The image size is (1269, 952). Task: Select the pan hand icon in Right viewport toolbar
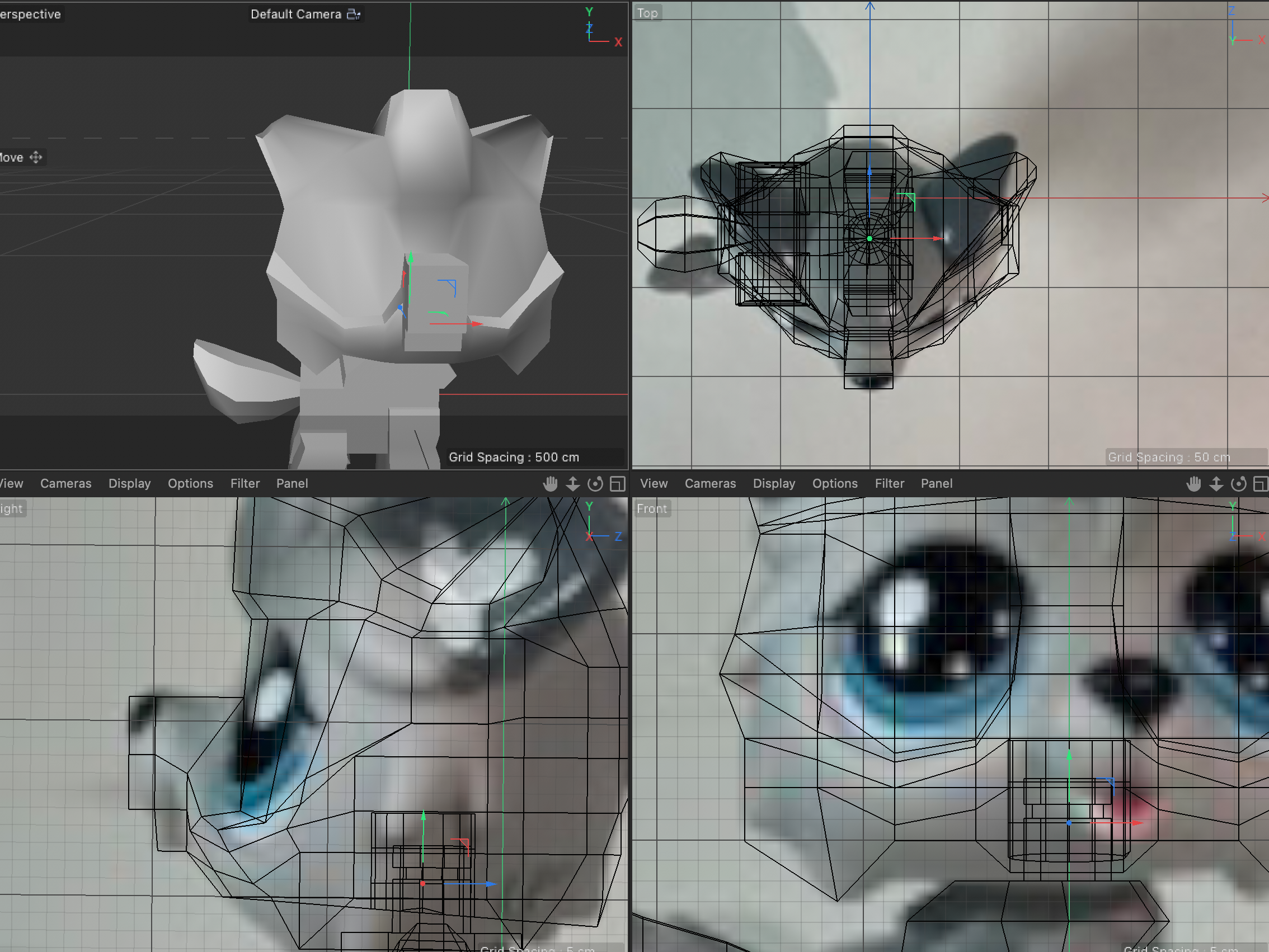point(550,483)
